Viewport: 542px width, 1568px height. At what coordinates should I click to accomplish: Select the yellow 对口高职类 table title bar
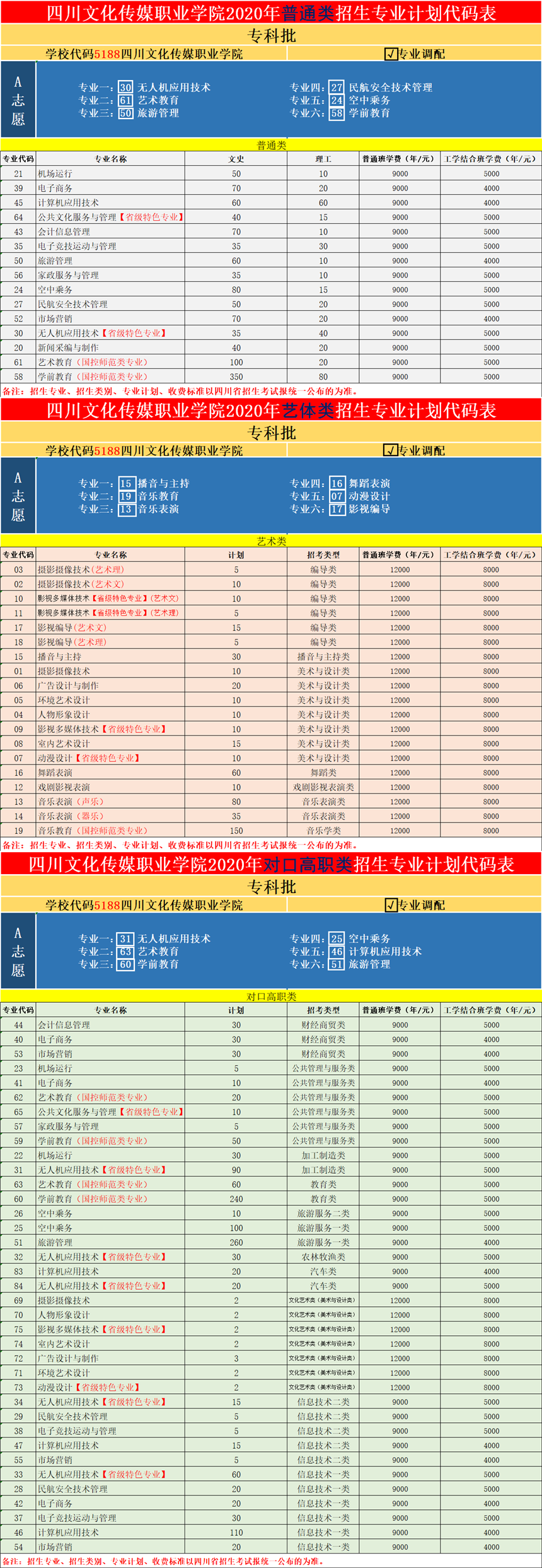point(271,996)
